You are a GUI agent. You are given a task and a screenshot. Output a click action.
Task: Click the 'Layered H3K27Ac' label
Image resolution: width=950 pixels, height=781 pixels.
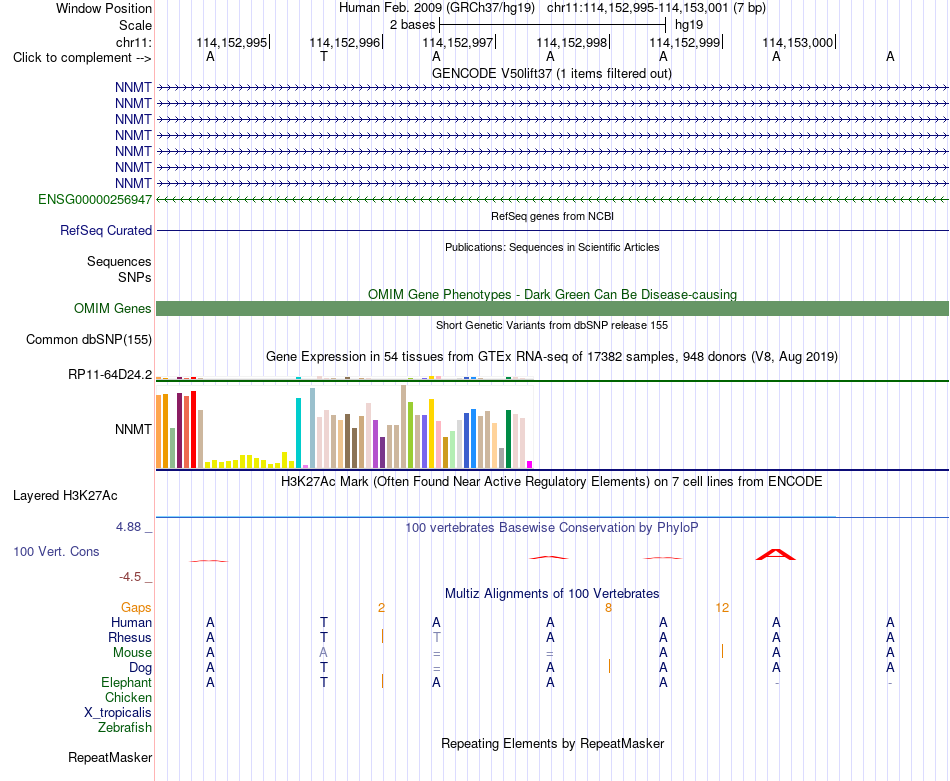[65, 496]
